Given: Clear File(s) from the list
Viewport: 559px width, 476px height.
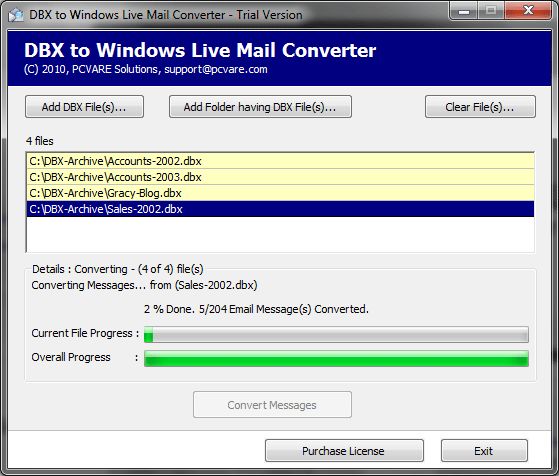Looking at the screenshot, I should (480, 107).
